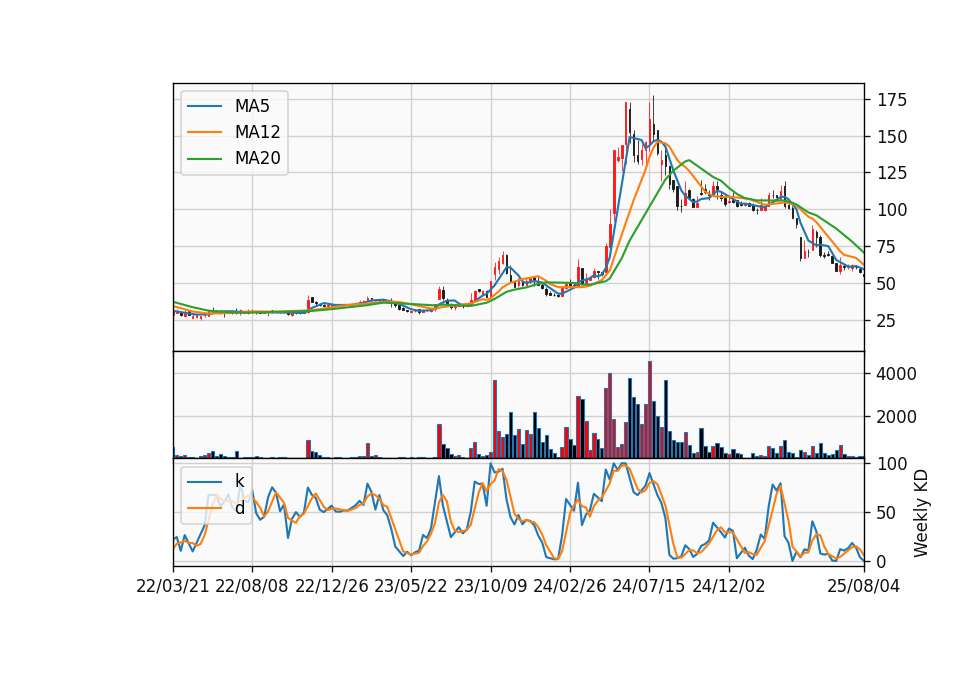
Task: Click the 23/10/09 date tick label
Action: (490, 586)
